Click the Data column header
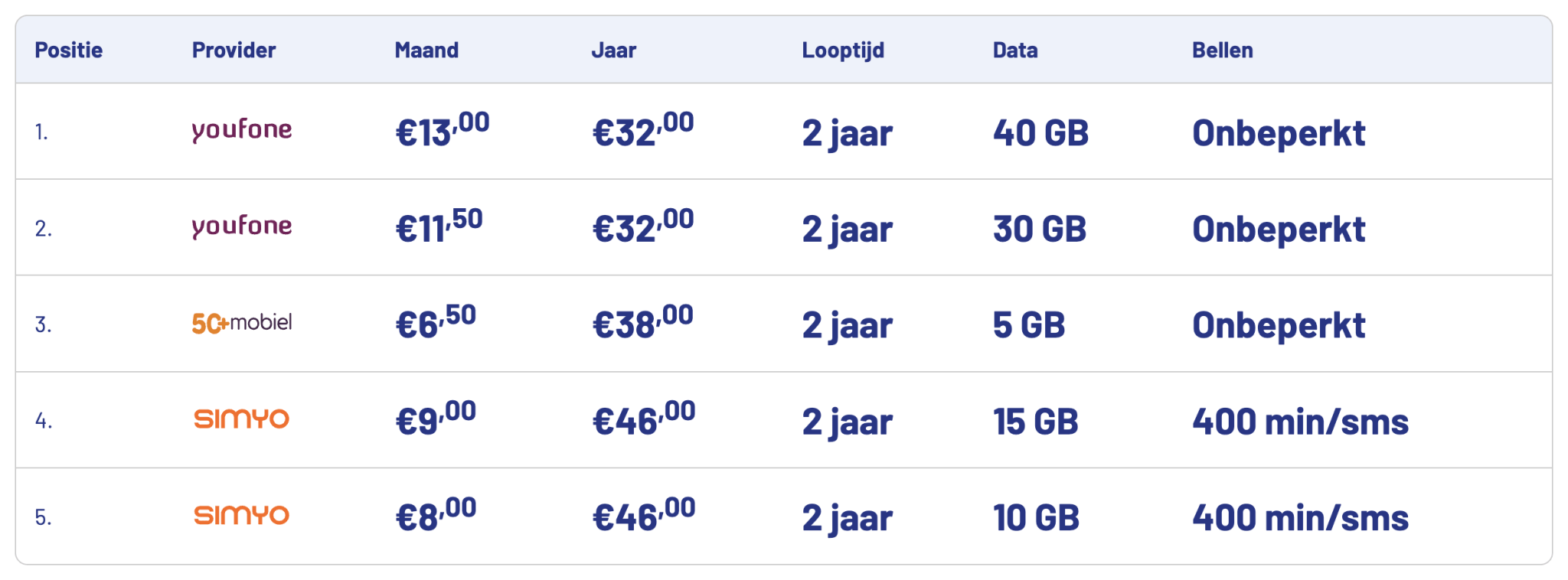This screenshot has height=580, width=1568. click(1015, 51)
